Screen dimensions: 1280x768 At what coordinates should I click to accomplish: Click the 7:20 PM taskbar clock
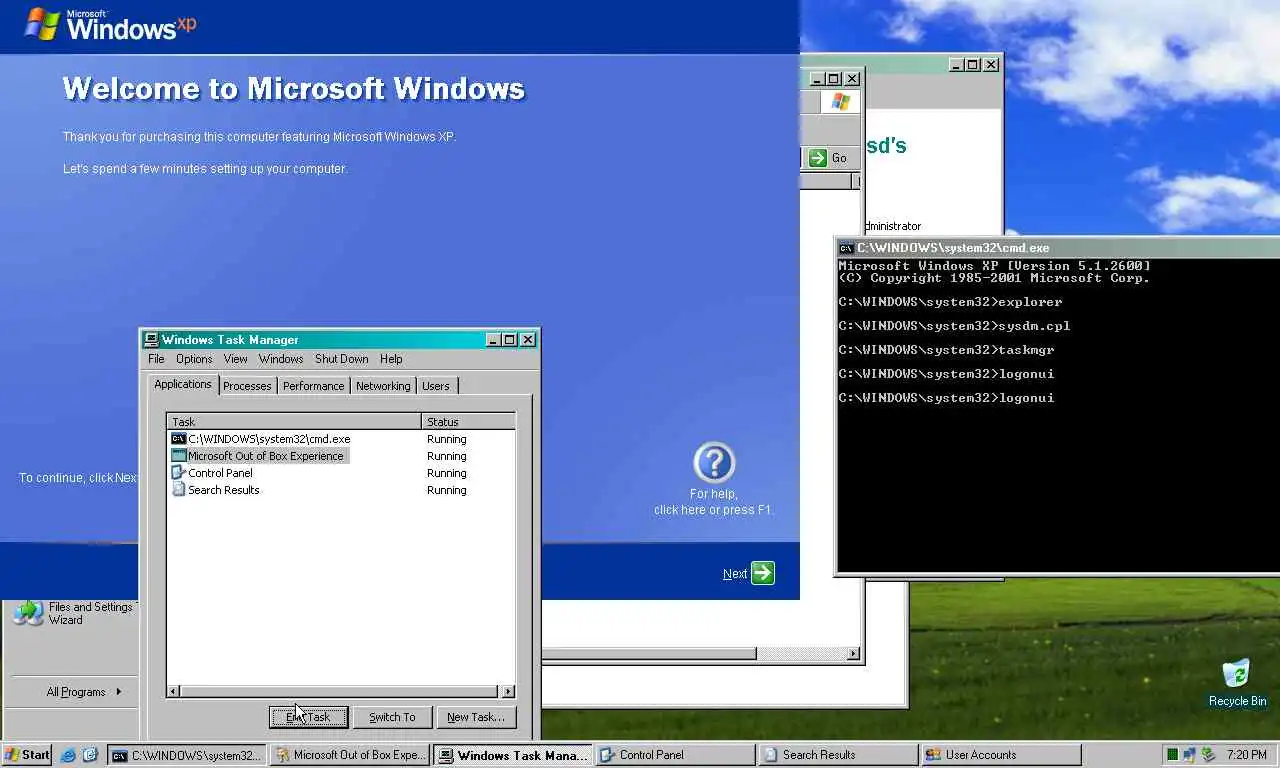[x=1246, y=755]
